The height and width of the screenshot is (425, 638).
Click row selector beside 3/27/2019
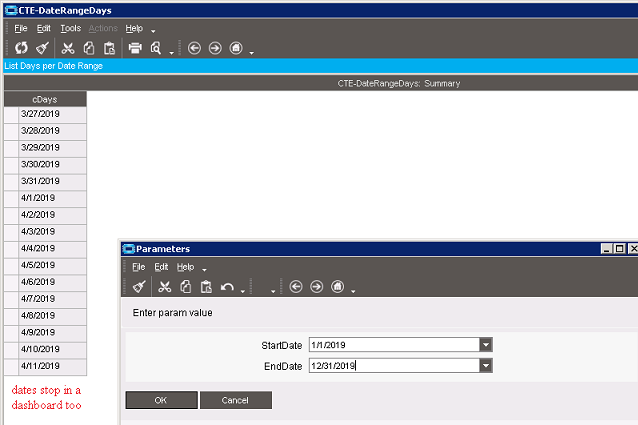click(11, 114)
